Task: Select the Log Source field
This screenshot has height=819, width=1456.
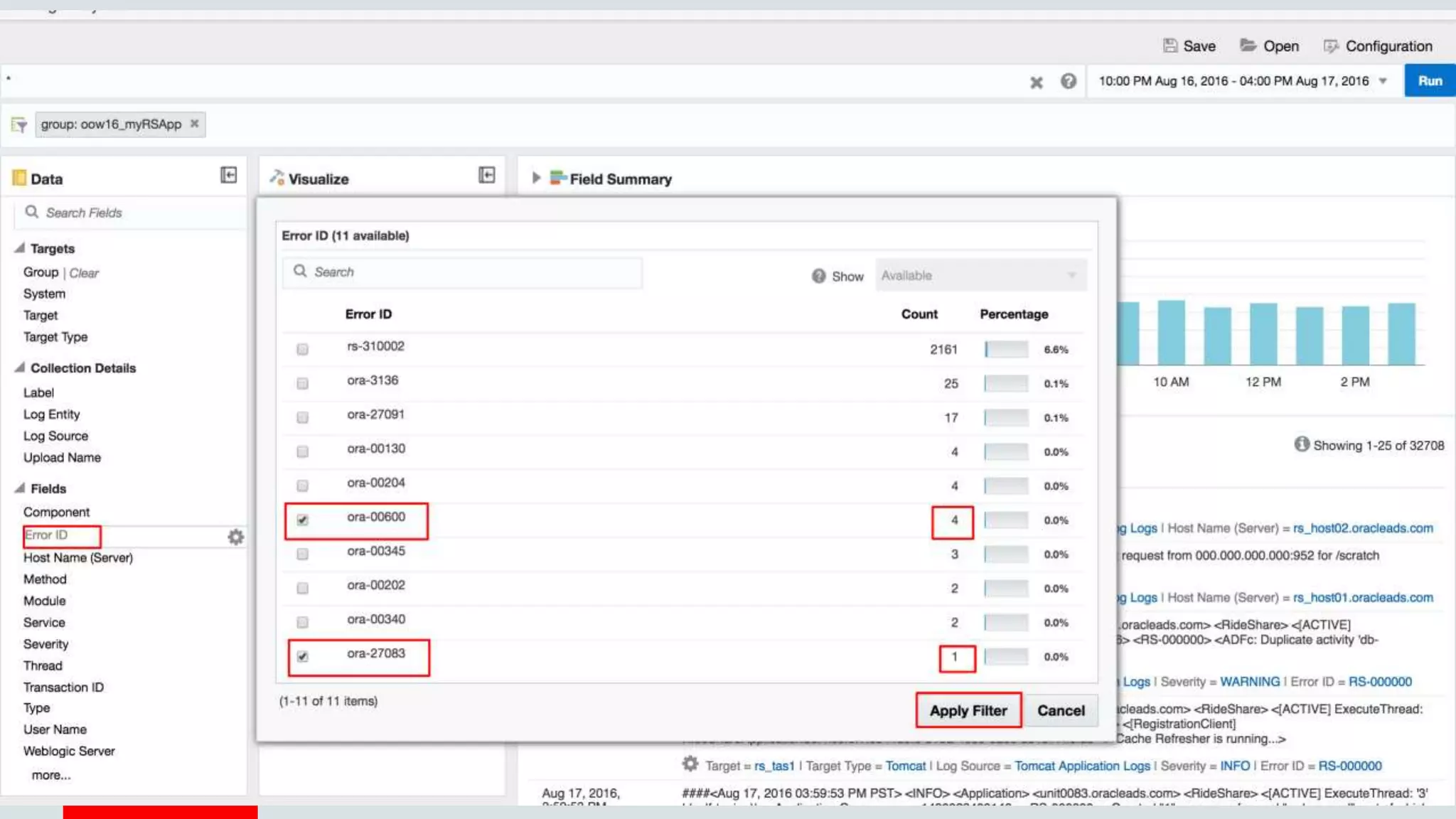Action: (x=55, y=436)
